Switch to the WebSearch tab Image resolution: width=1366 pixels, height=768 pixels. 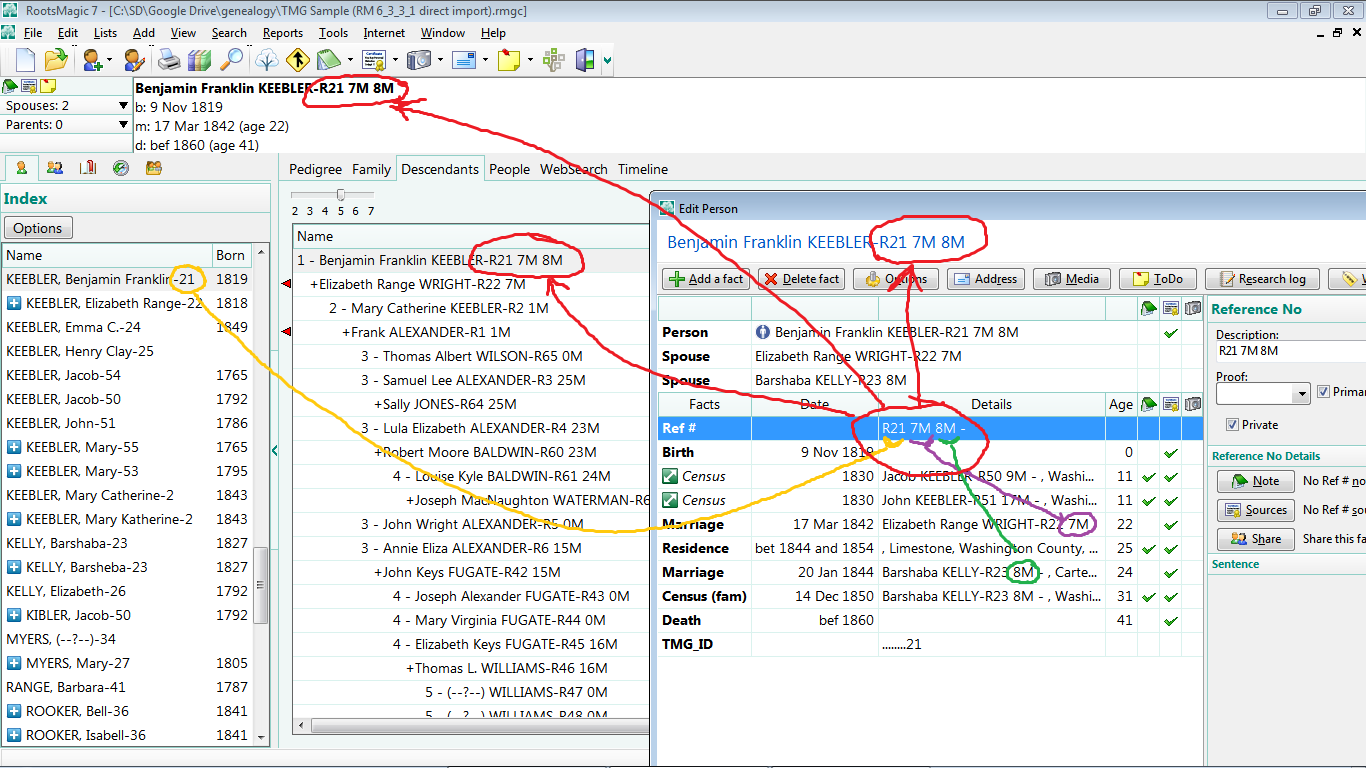coord(574,169)
